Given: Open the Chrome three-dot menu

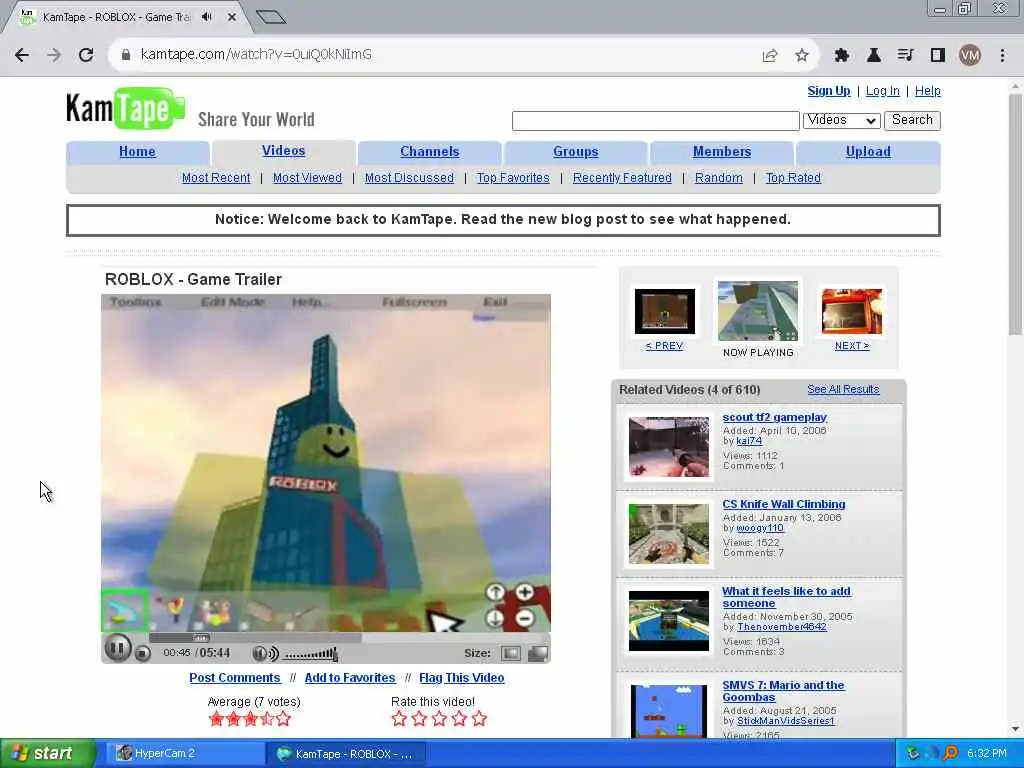Looking at the screenshot, I should (x=1002, y=56).
